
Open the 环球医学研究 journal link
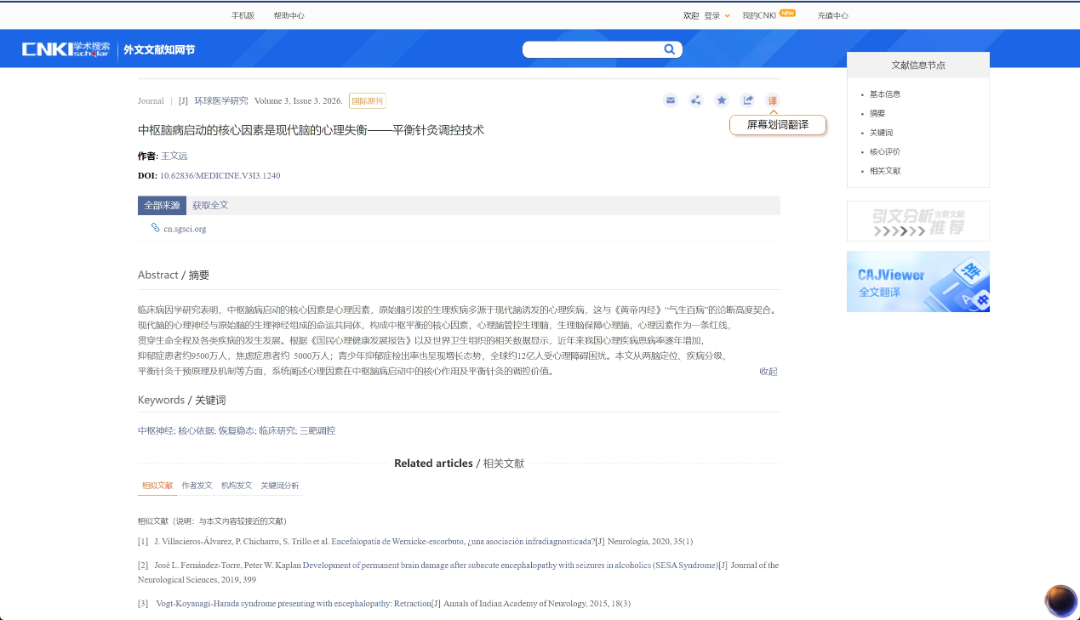(221, 101)
